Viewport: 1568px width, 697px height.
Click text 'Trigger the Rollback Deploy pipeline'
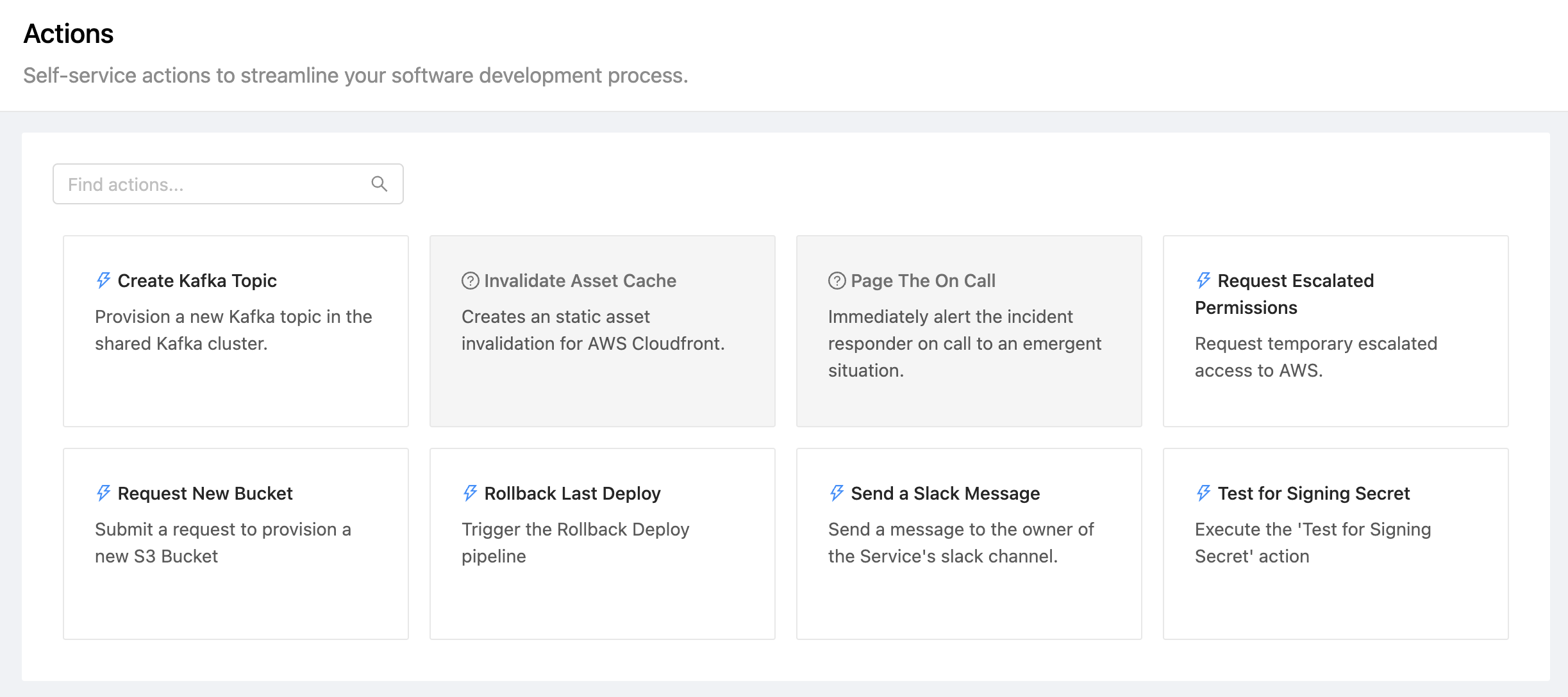[575, 543]
